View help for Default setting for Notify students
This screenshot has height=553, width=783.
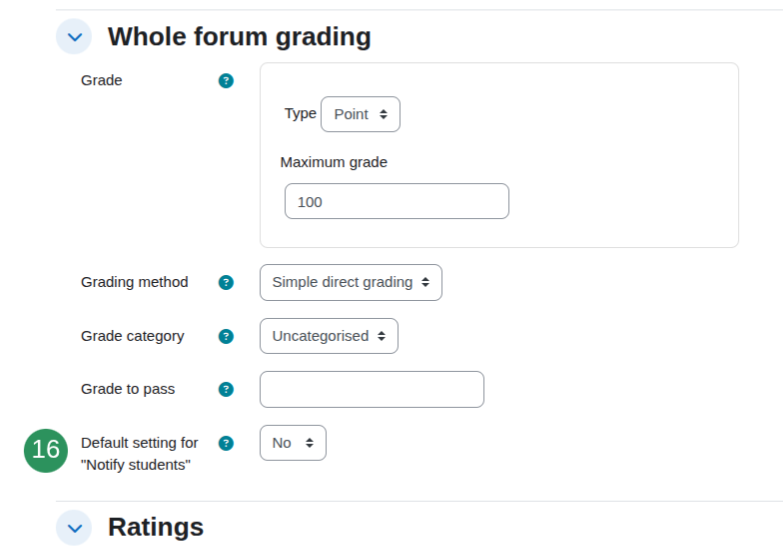click(x=226, y=443)
